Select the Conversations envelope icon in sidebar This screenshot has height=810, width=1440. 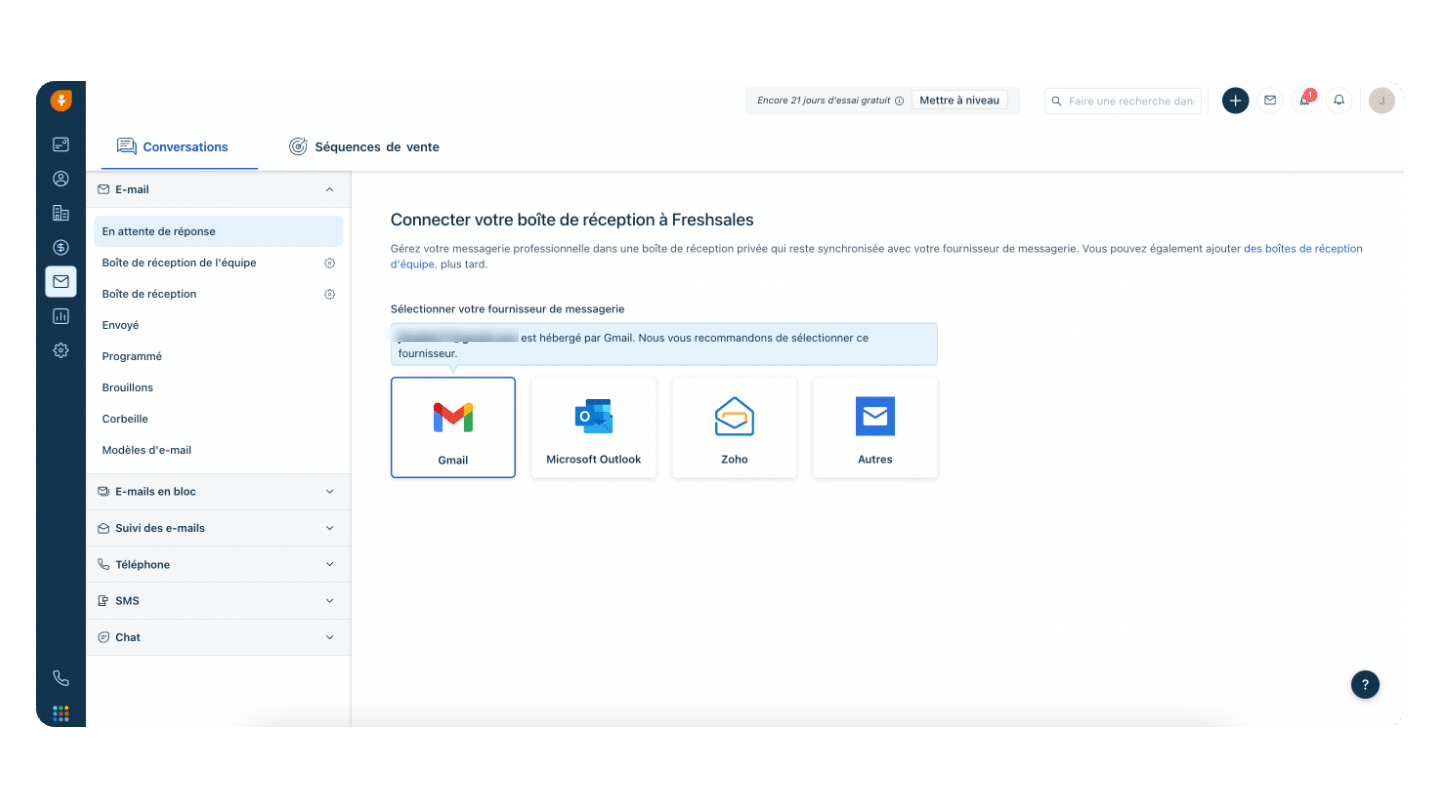(61, 282)
